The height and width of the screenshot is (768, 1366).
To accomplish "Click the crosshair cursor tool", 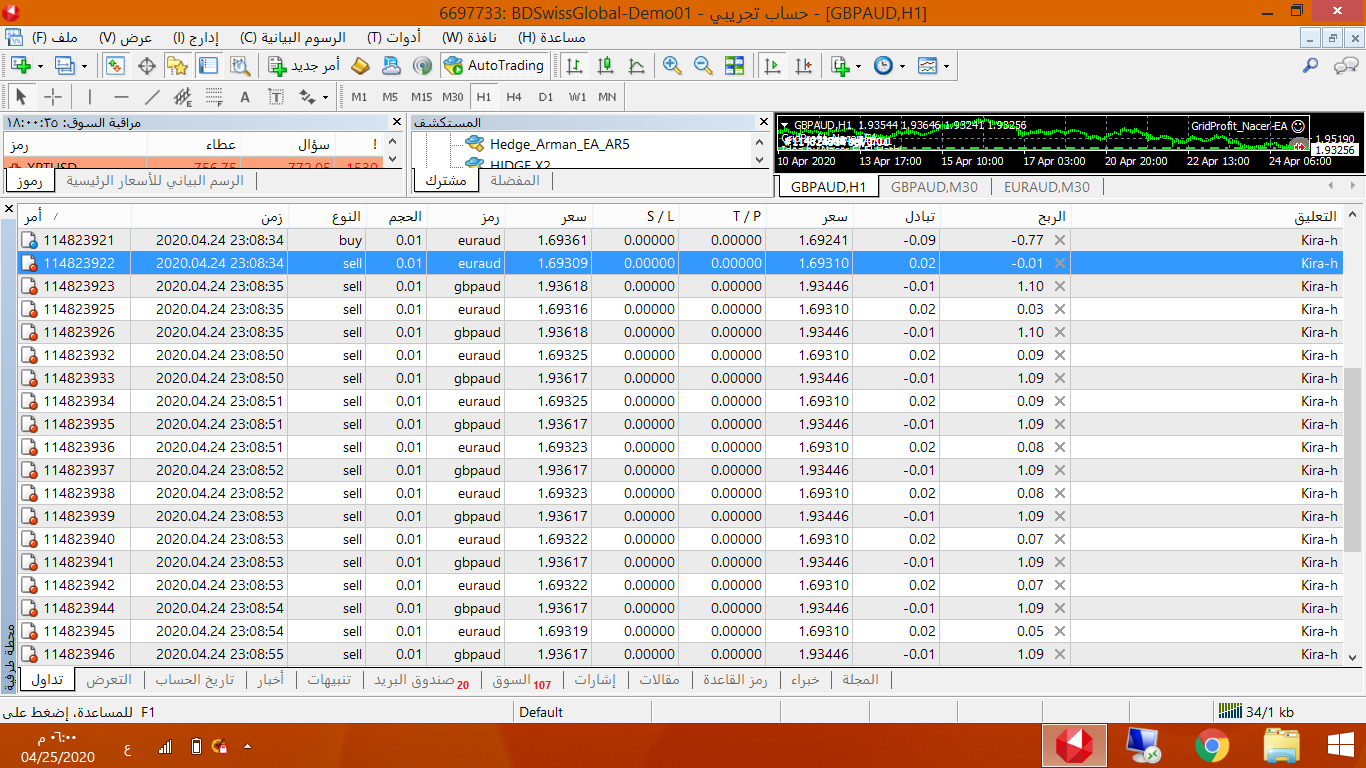I will [53, 97].
